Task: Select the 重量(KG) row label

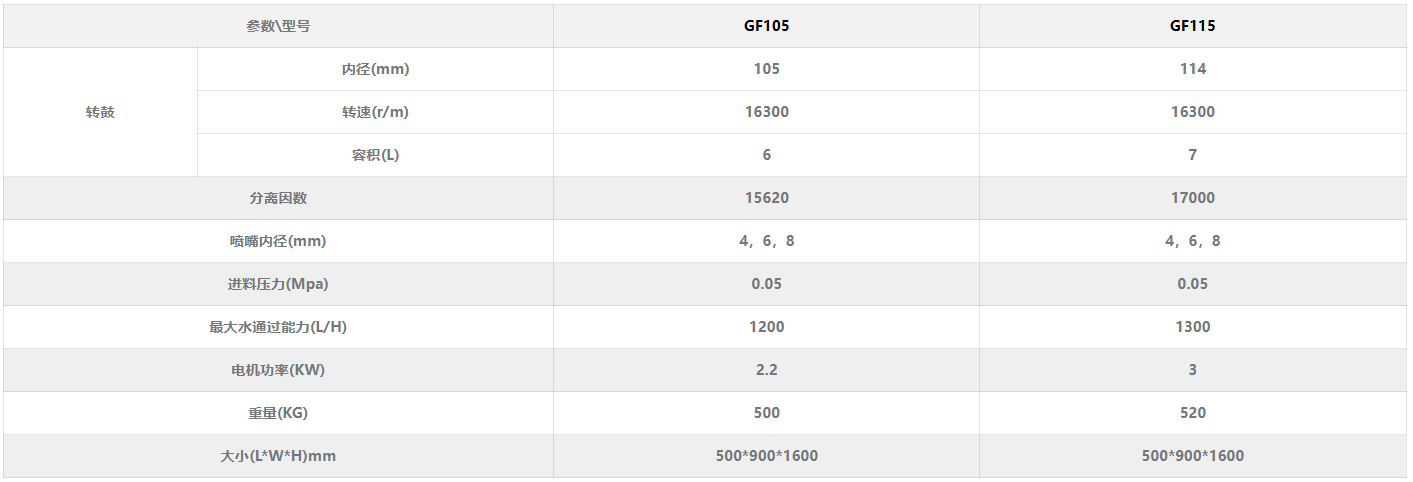Action: pos(278,413)
